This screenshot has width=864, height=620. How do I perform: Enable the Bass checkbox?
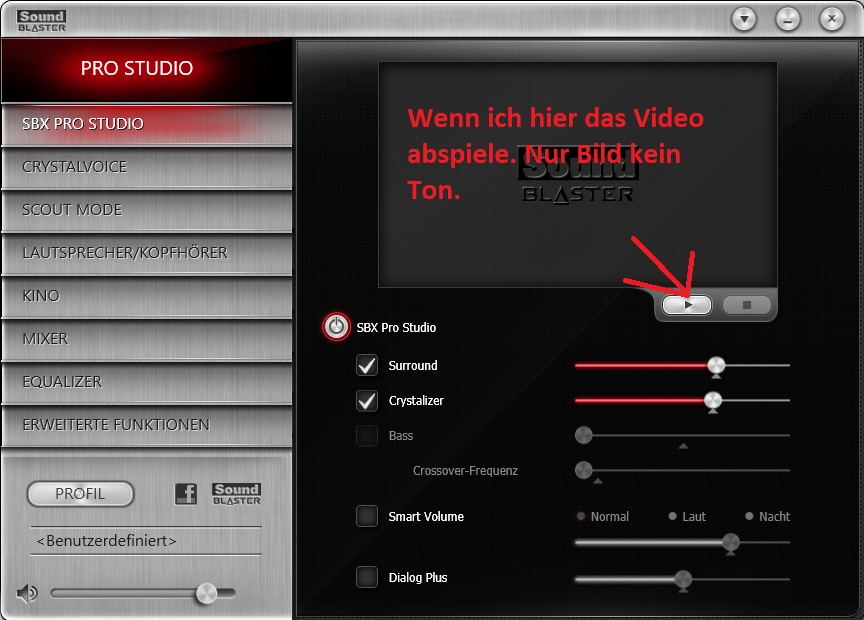(367, 435)
